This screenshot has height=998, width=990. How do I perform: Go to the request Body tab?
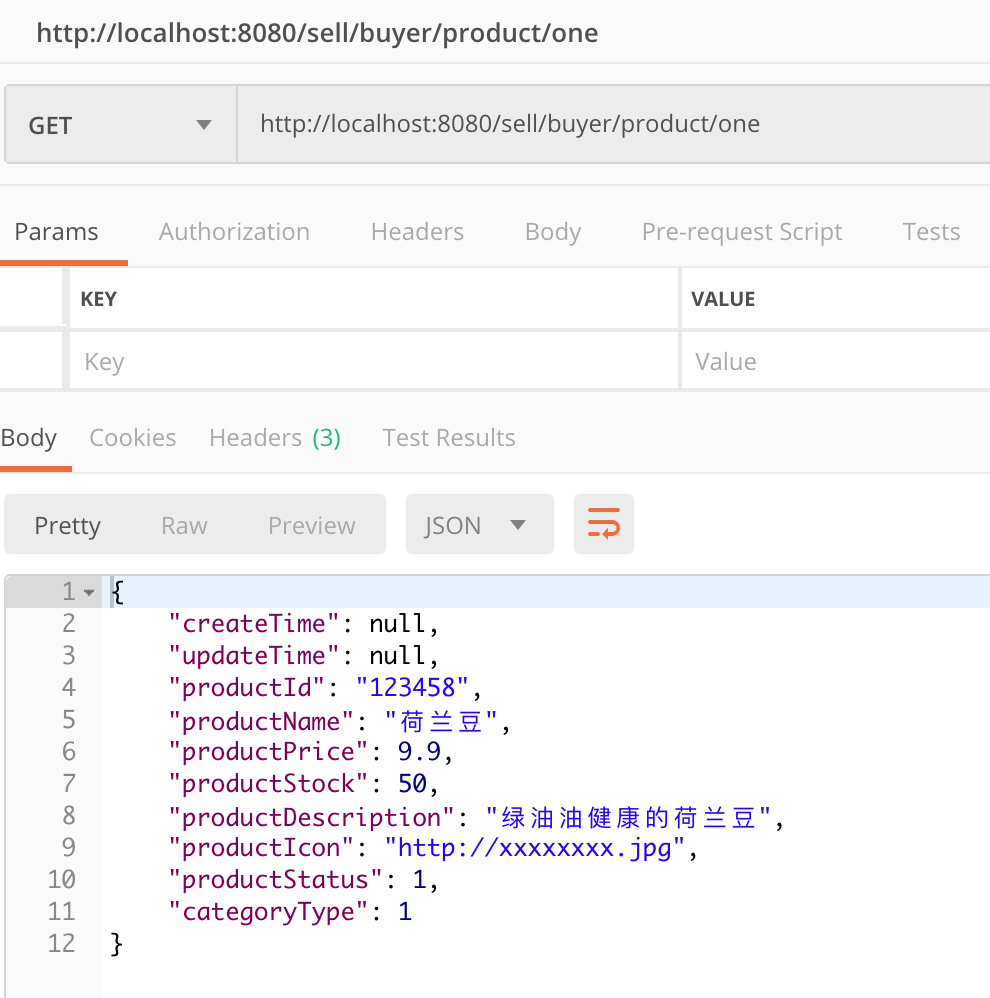(553, 232)
